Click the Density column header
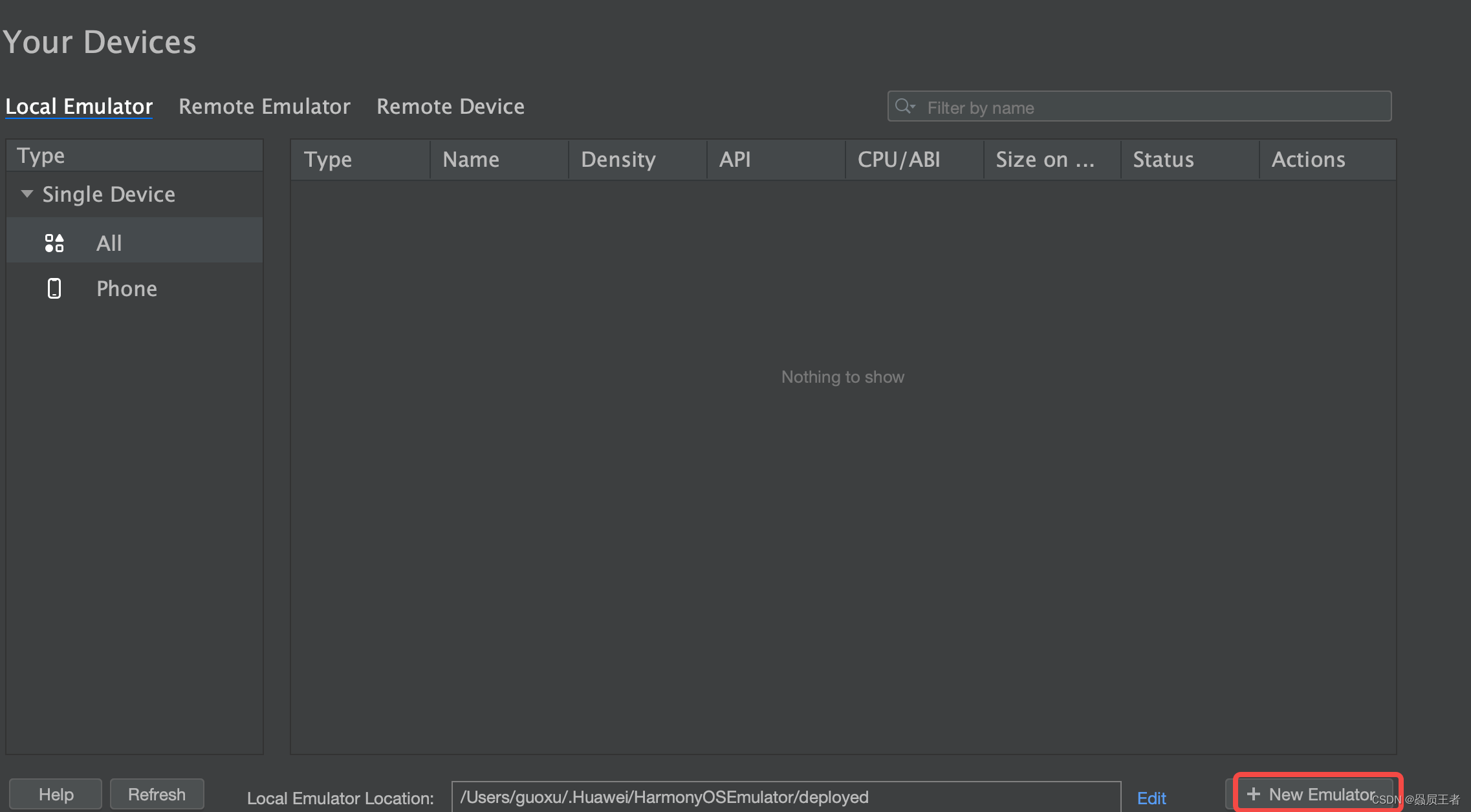The width and height of the screenshot is (1471, 812). pos(618,159)
